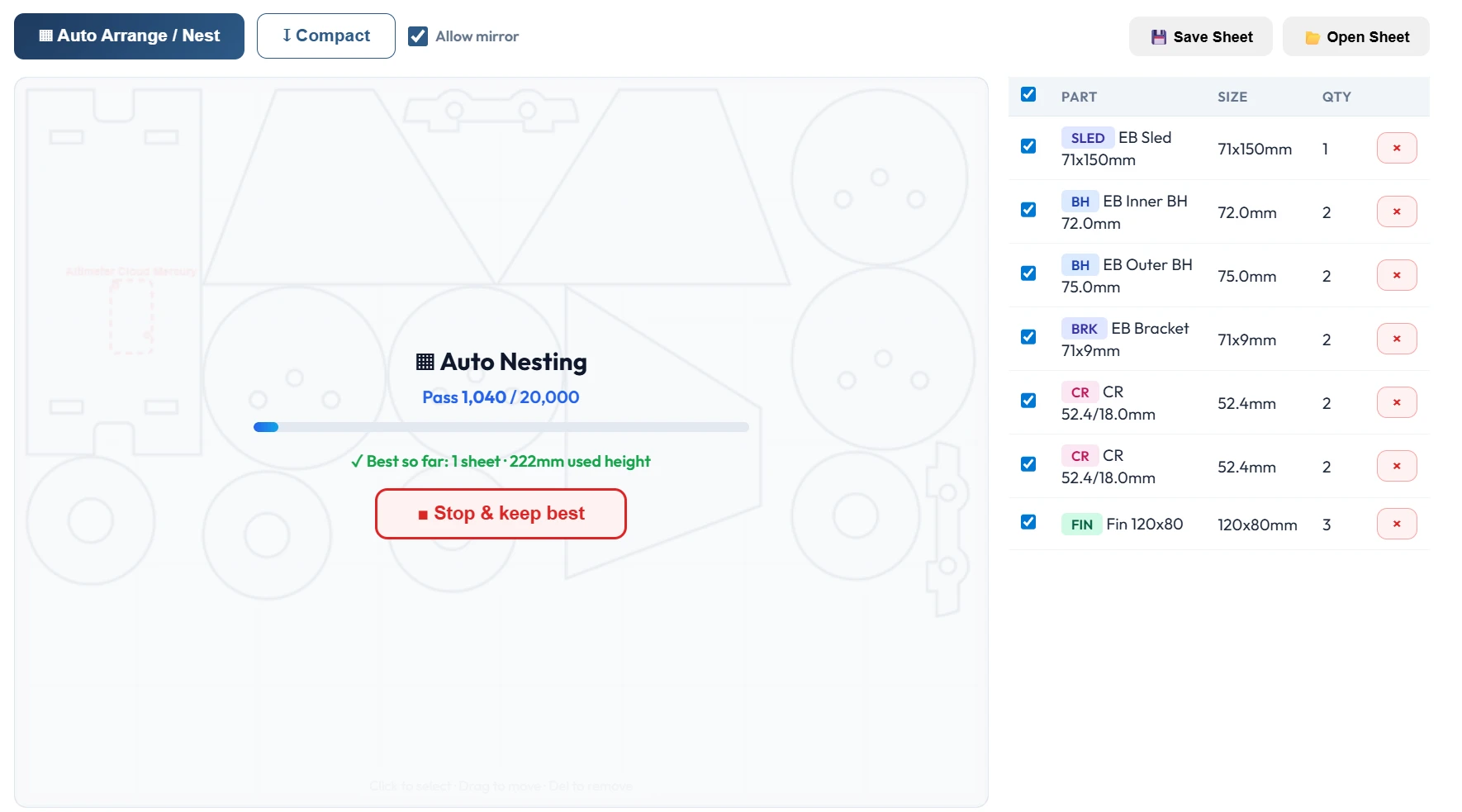Delete the Fin 120x80 part
The image size is (1462, 812).
1396,524
